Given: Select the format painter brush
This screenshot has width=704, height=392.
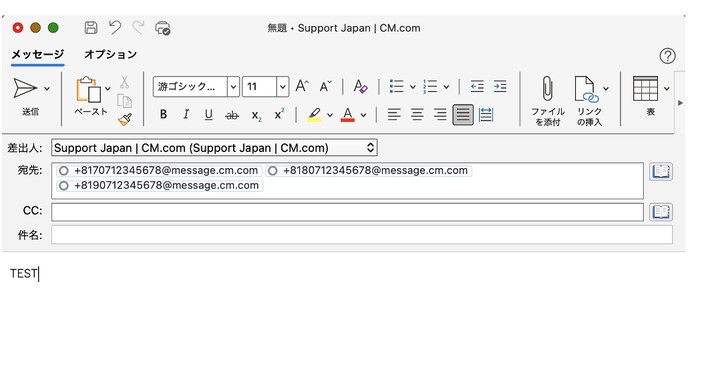Looking at the screenshot, I should pos(125,119).
